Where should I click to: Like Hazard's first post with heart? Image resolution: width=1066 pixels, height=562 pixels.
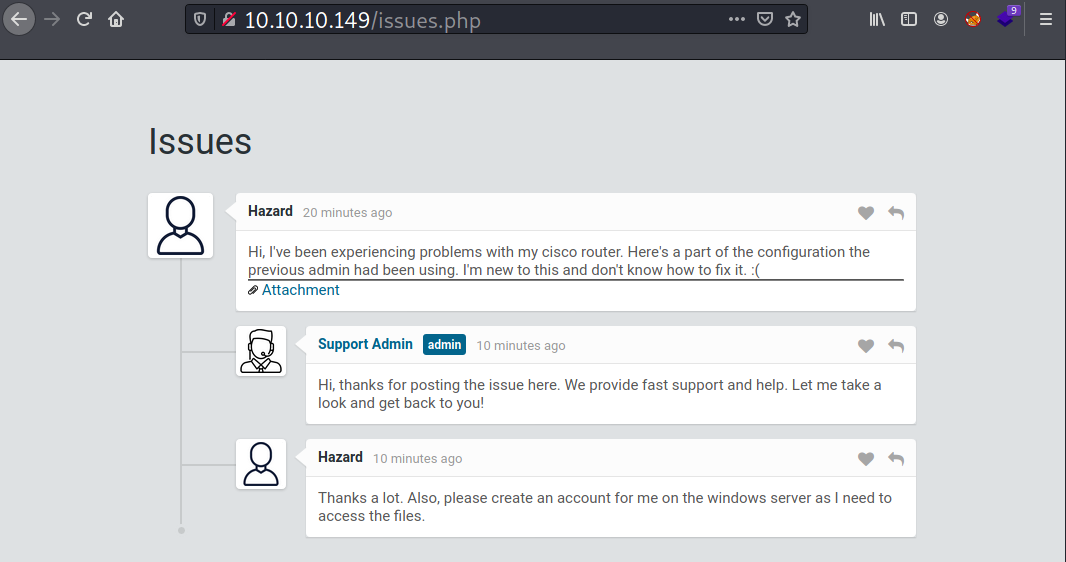[866, 213]
